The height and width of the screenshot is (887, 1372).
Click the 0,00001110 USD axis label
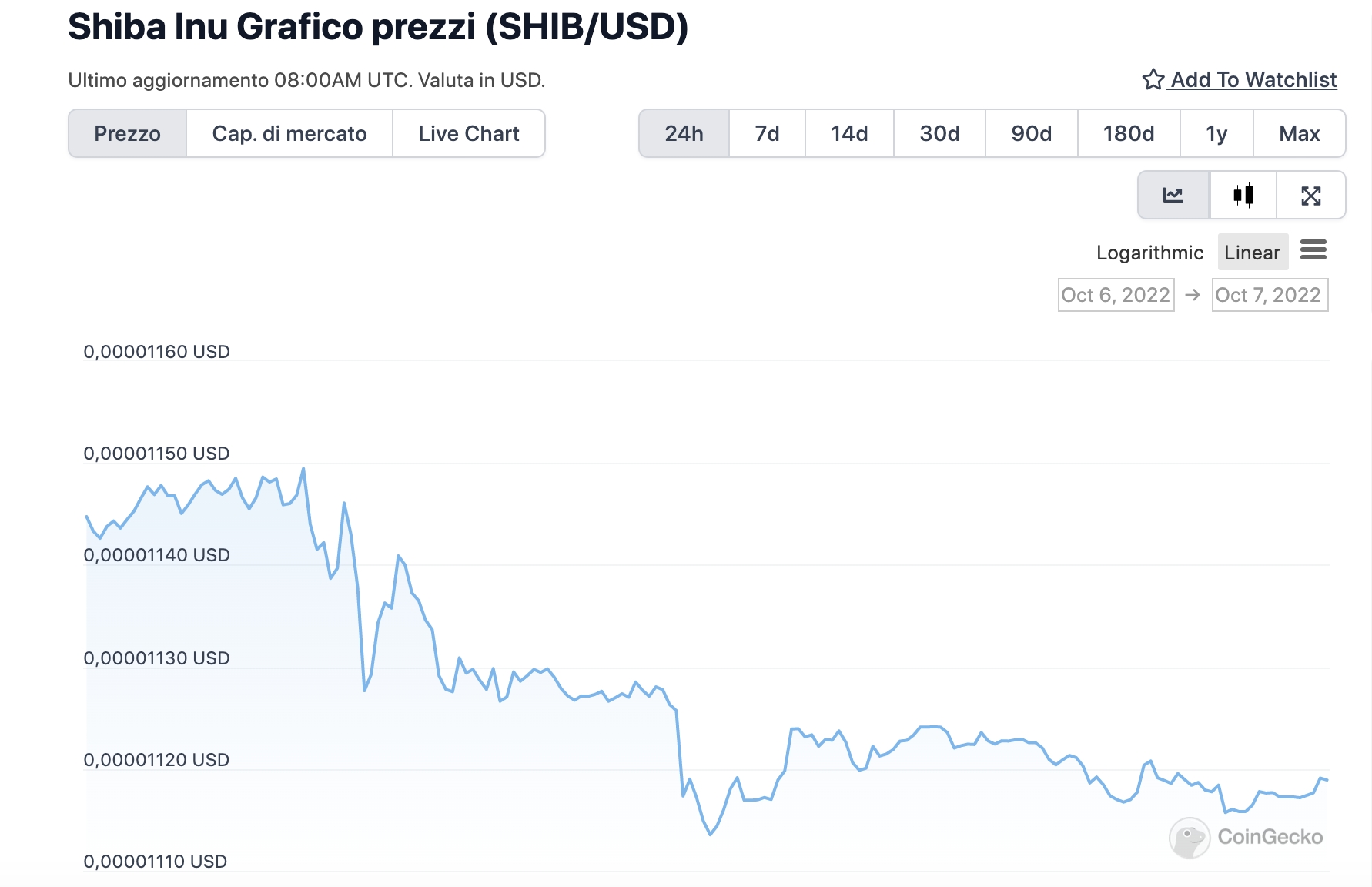click(x=156, y=862)
